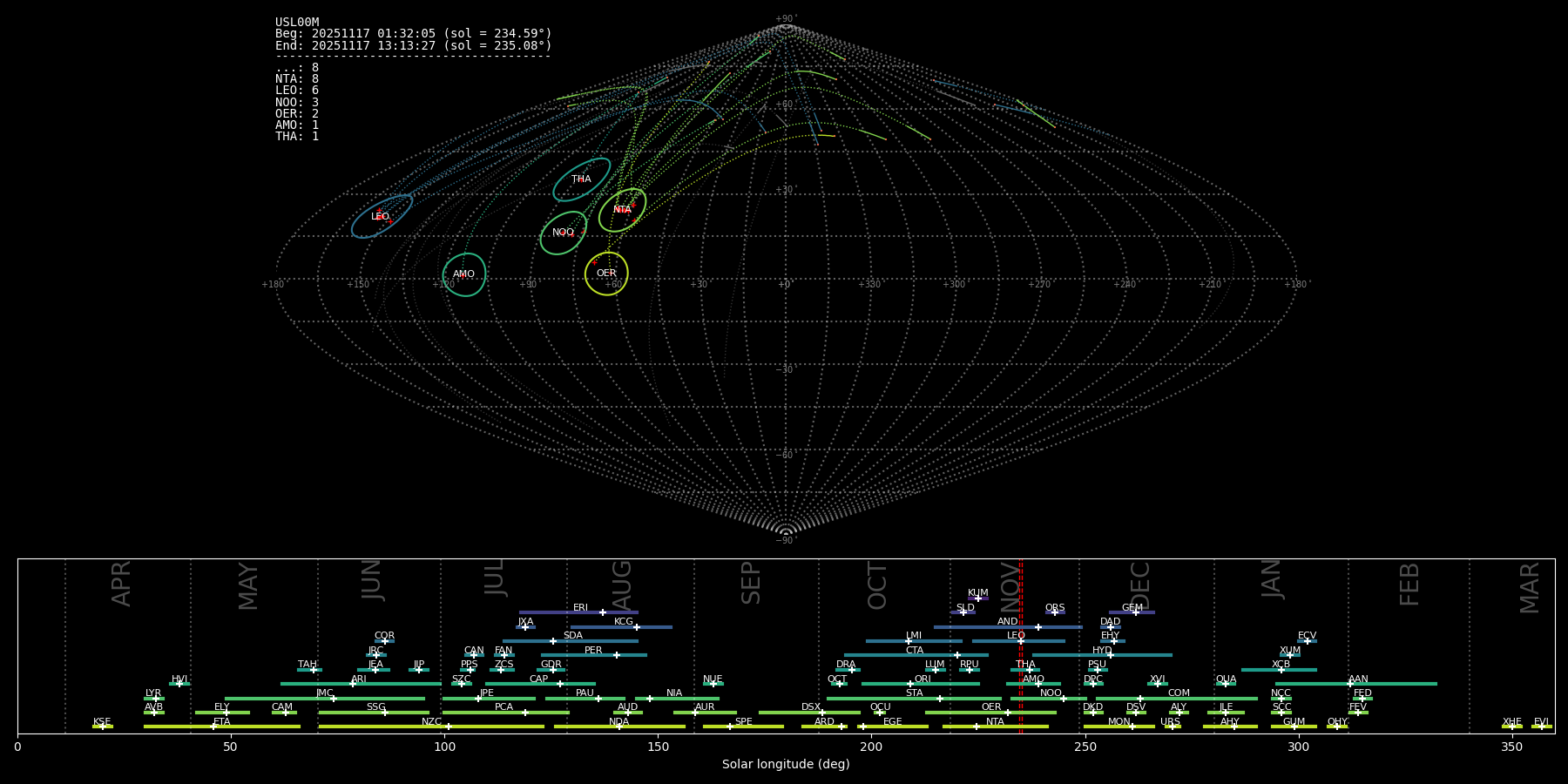Click the NOO radiant circle on map
The image size is (1568, 784).
(x=564, y=233)
